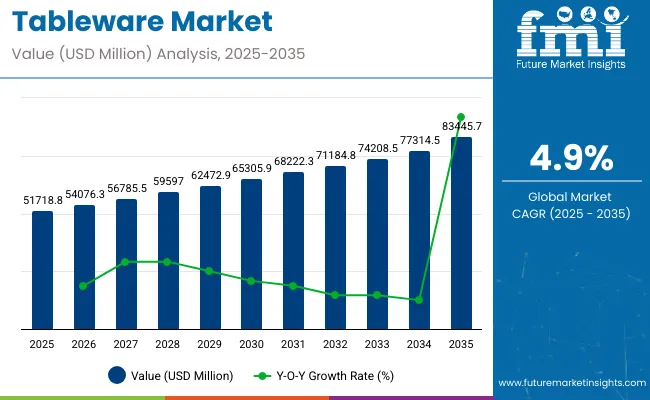Click the 2026 bar
This screenshot has width=650, height=400.
point(84,267)
